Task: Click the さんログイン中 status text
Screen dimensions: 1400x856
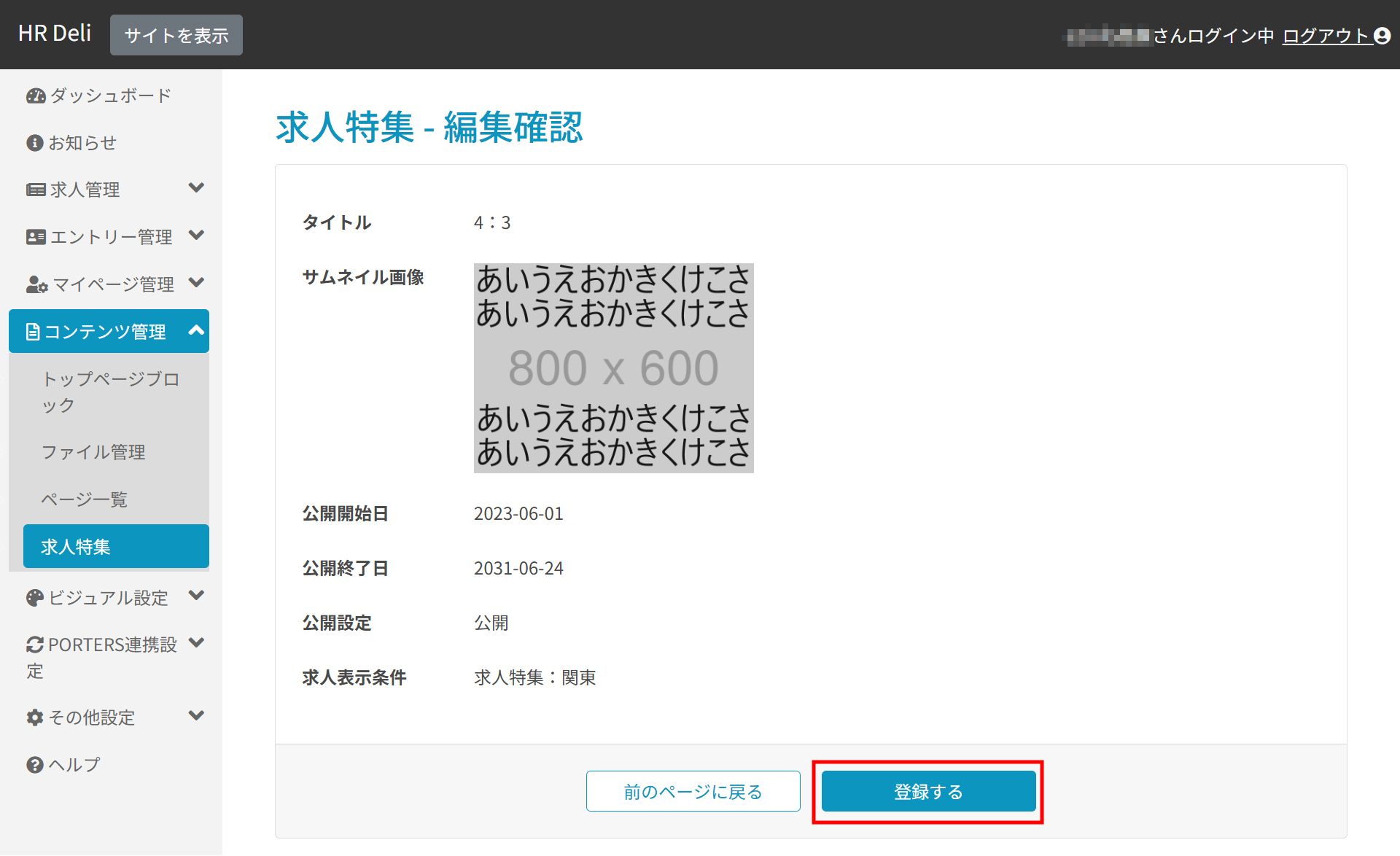Action: (x=1213, y=36)
